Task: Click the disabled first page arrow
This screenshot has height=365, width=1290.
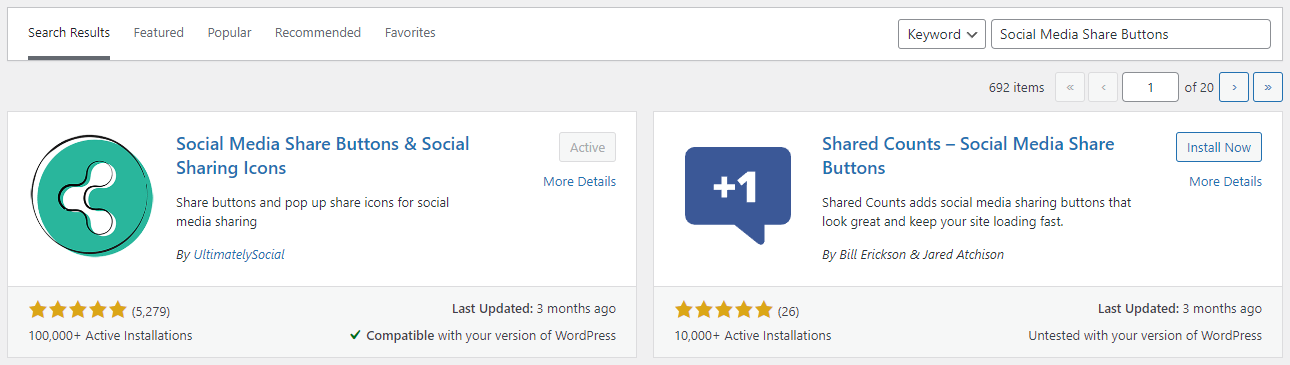Action: point(1069,87)
